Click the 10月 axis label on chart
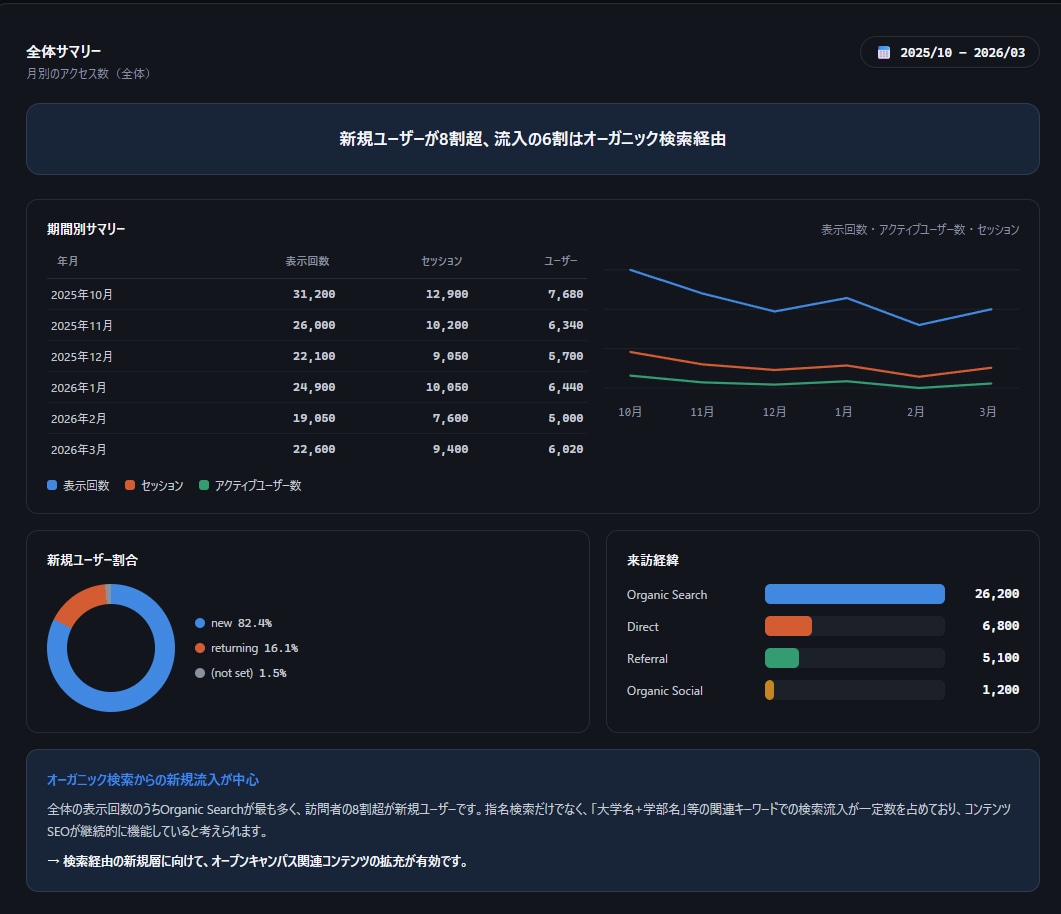 point(630,412)
